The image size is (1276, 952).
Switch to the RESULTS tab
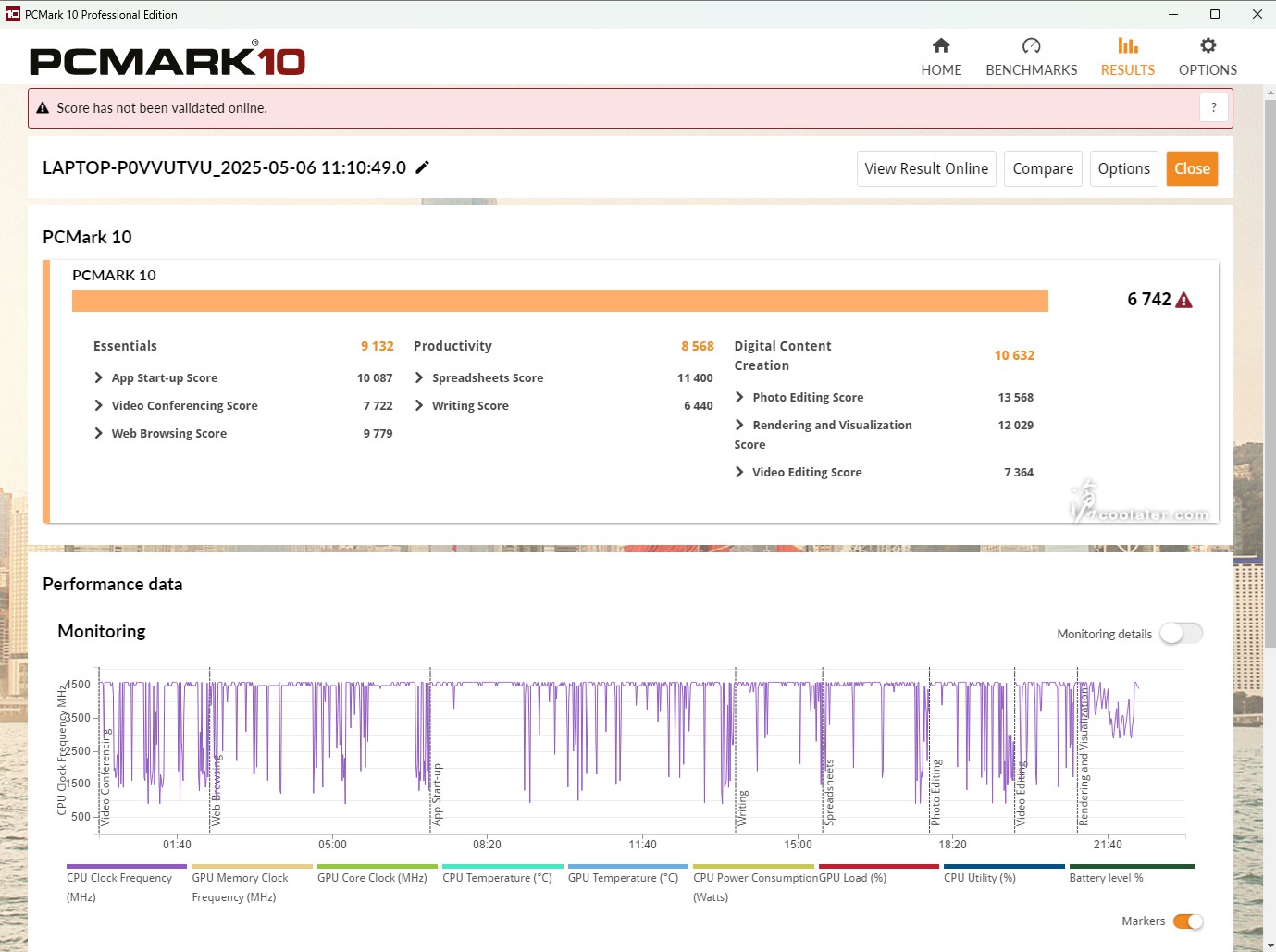pos(1127,57)
